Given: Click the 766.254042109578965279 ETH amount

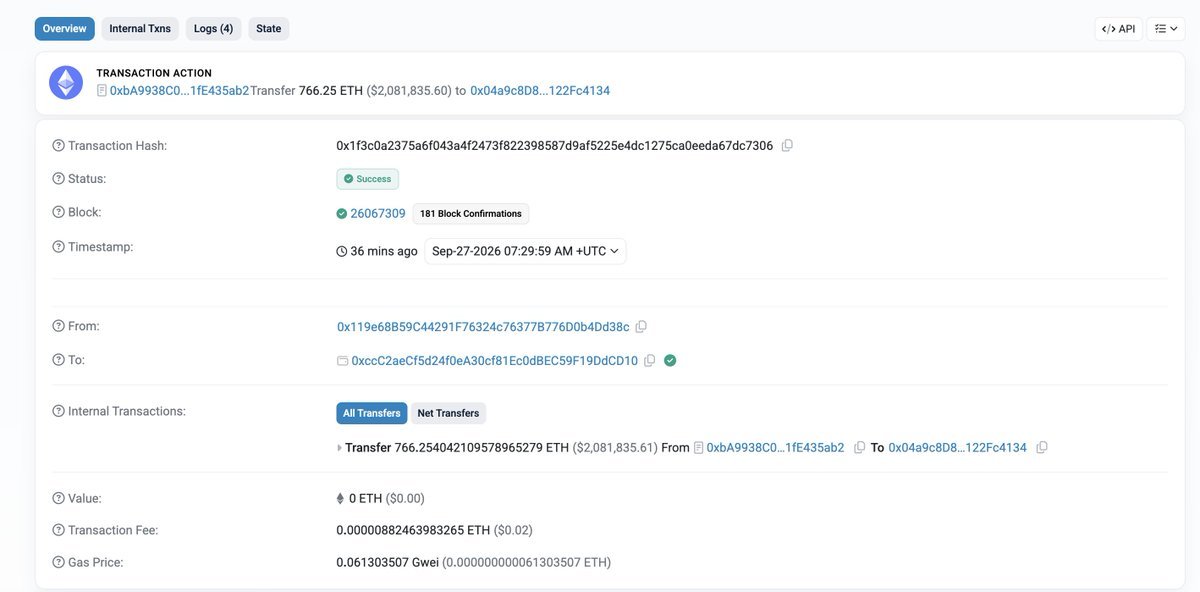Looking at the screenshot, I should click(x=482, y=447).
